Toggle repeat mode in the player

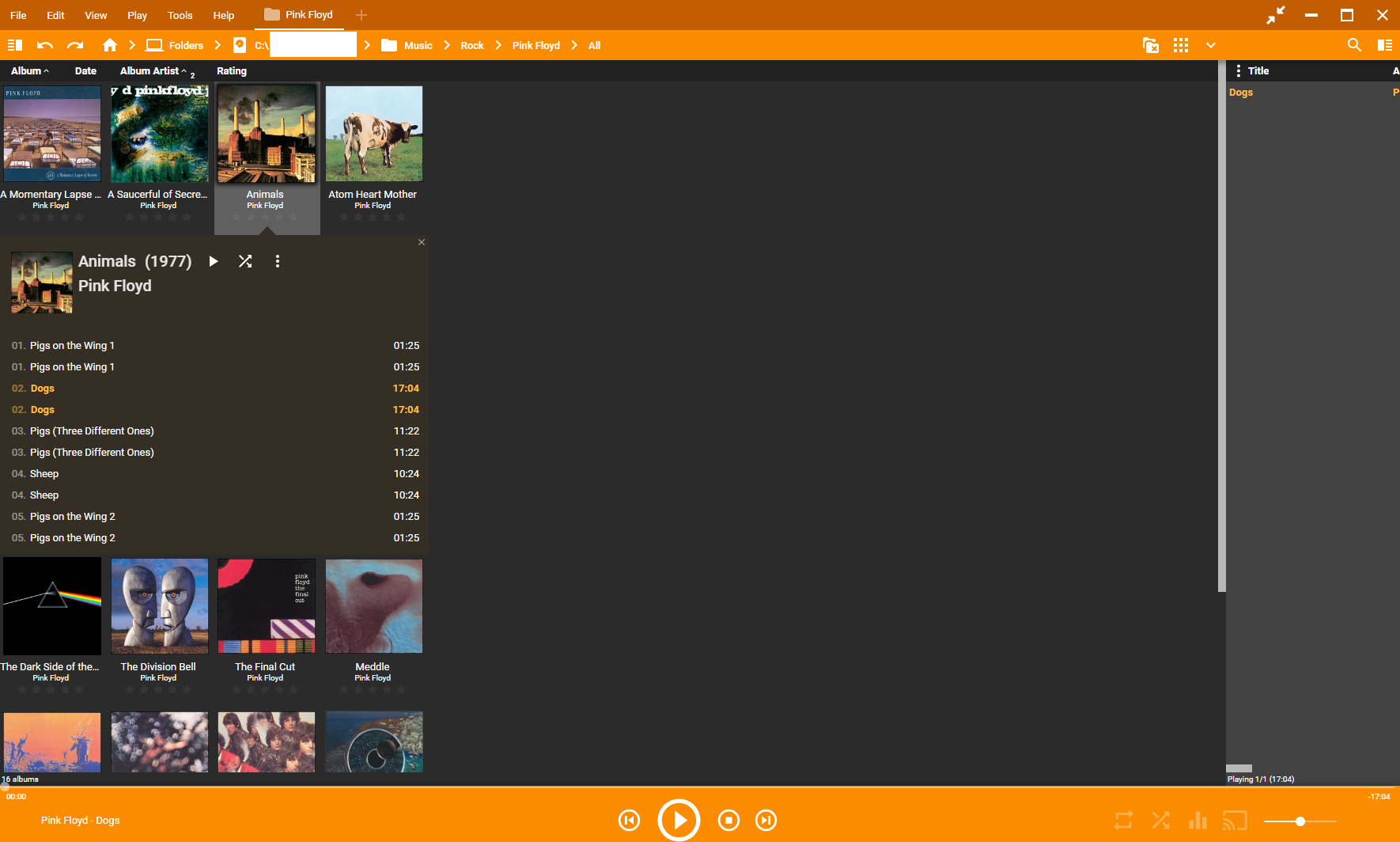[x=1123, y=821]
